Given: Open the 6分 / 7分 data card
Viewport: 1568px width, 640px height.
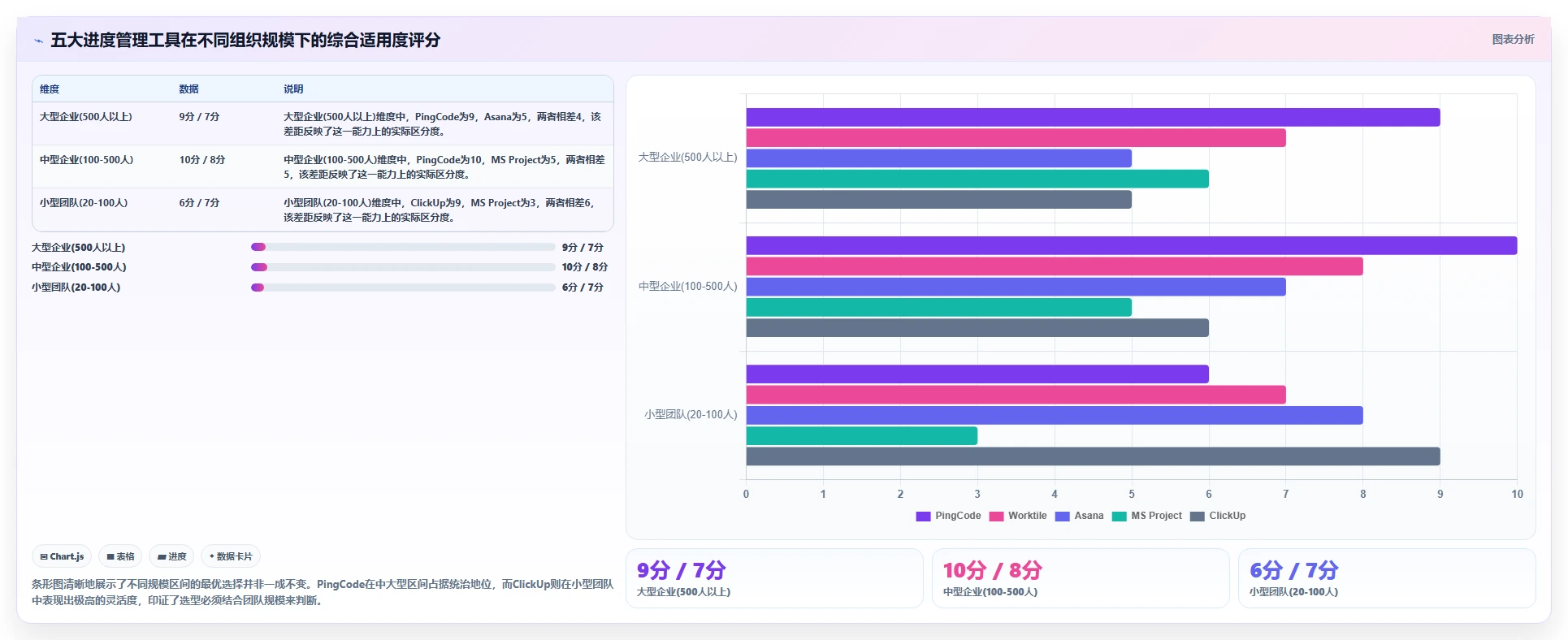Looking at the screenshot, I should pos(1387,578).
